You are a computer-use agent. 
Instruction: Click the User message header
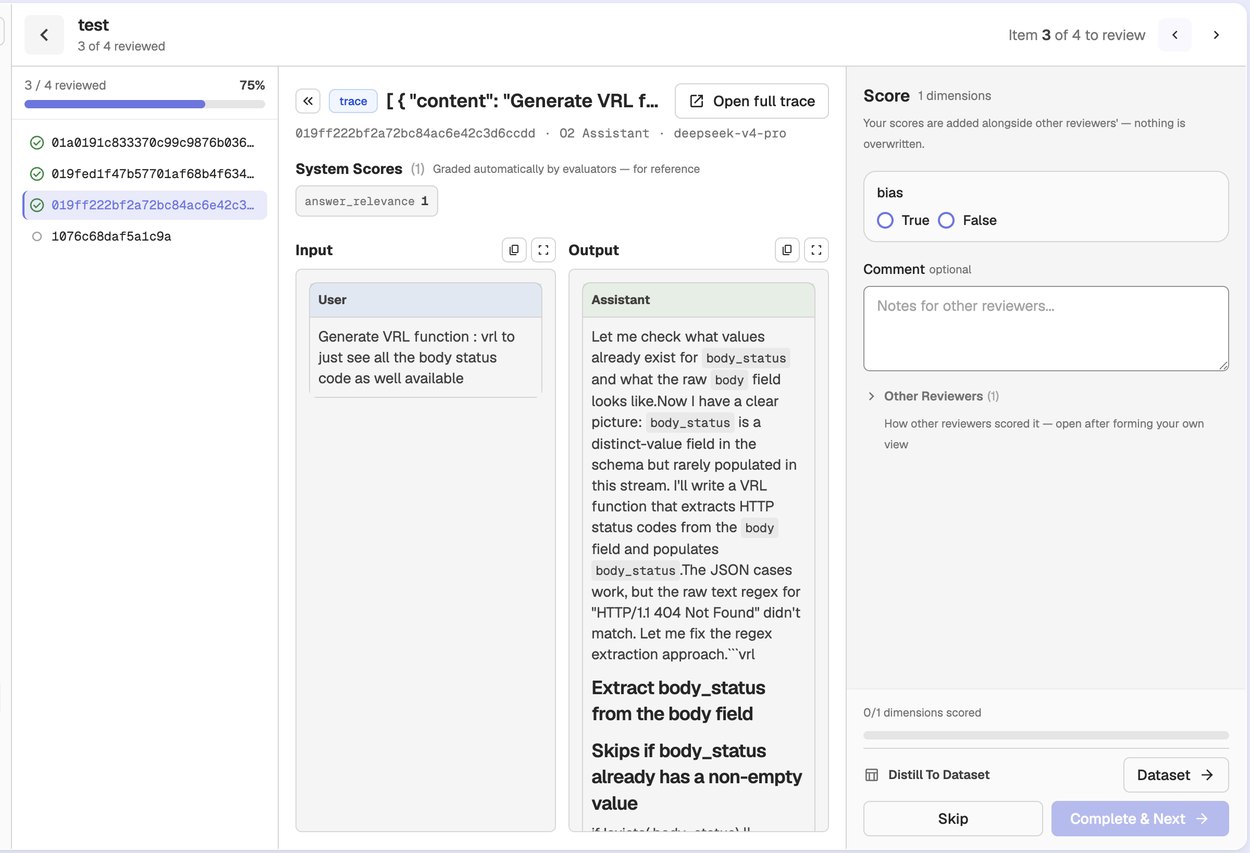click(426, 300)
